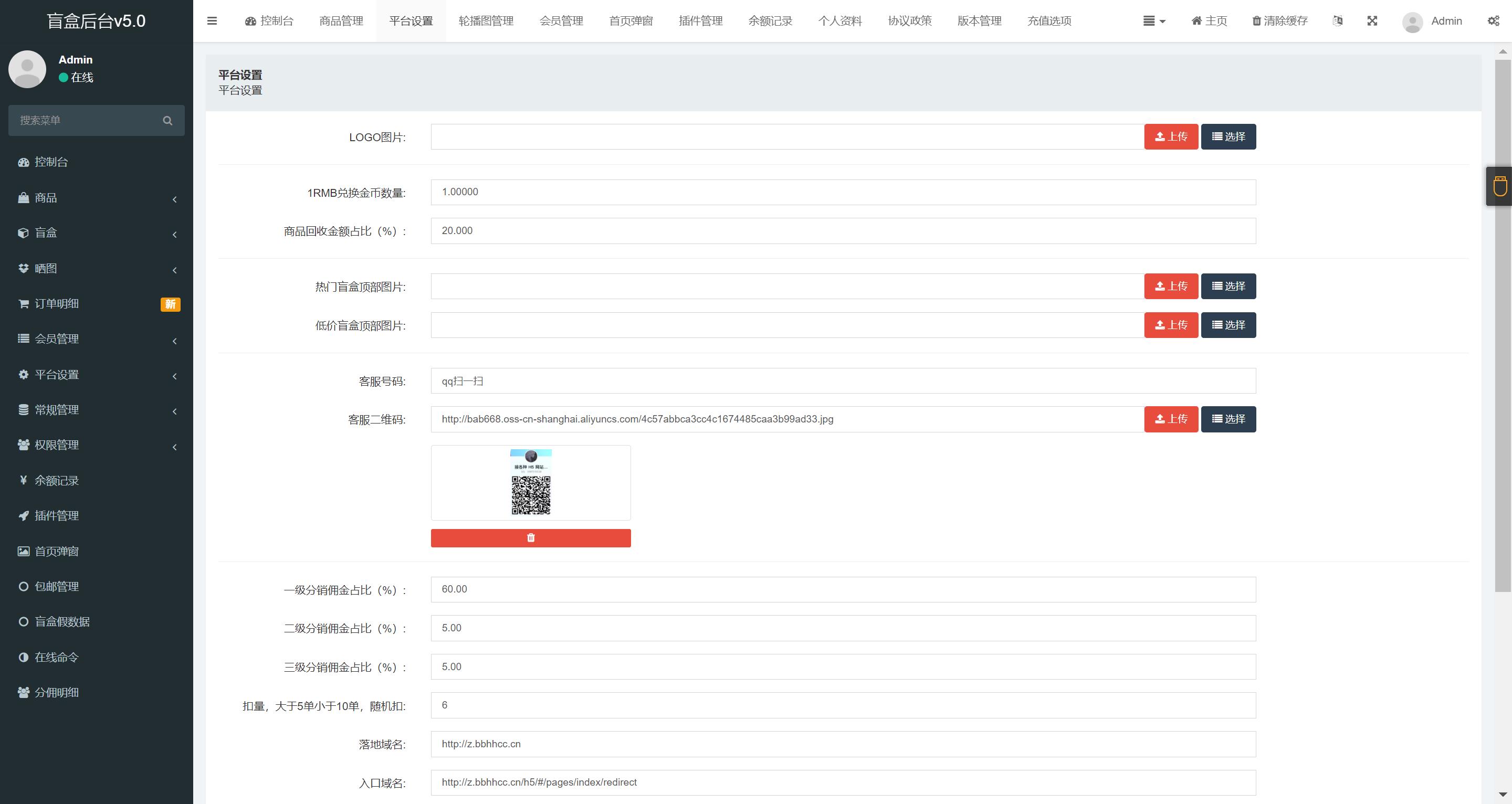Click the 落地域名 input field
The height and width of the screenshot is (804, 1512).
click(x=843, y=743)
